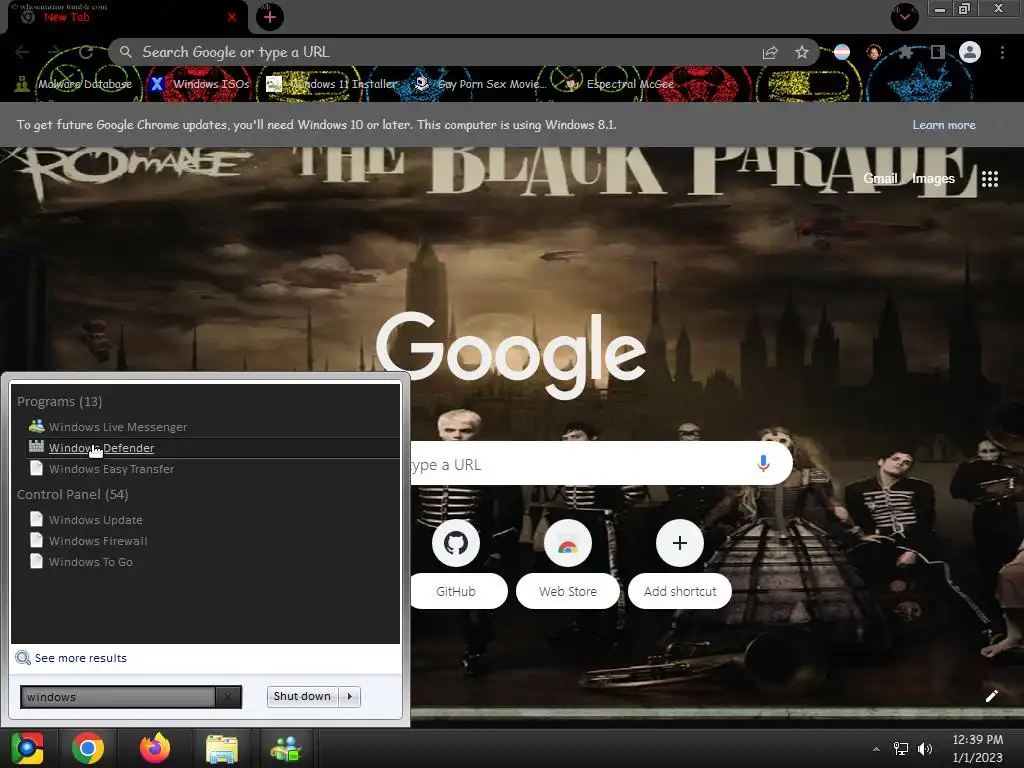Click the Forward arrow in Chrome toolbar

tap(54, 52)
